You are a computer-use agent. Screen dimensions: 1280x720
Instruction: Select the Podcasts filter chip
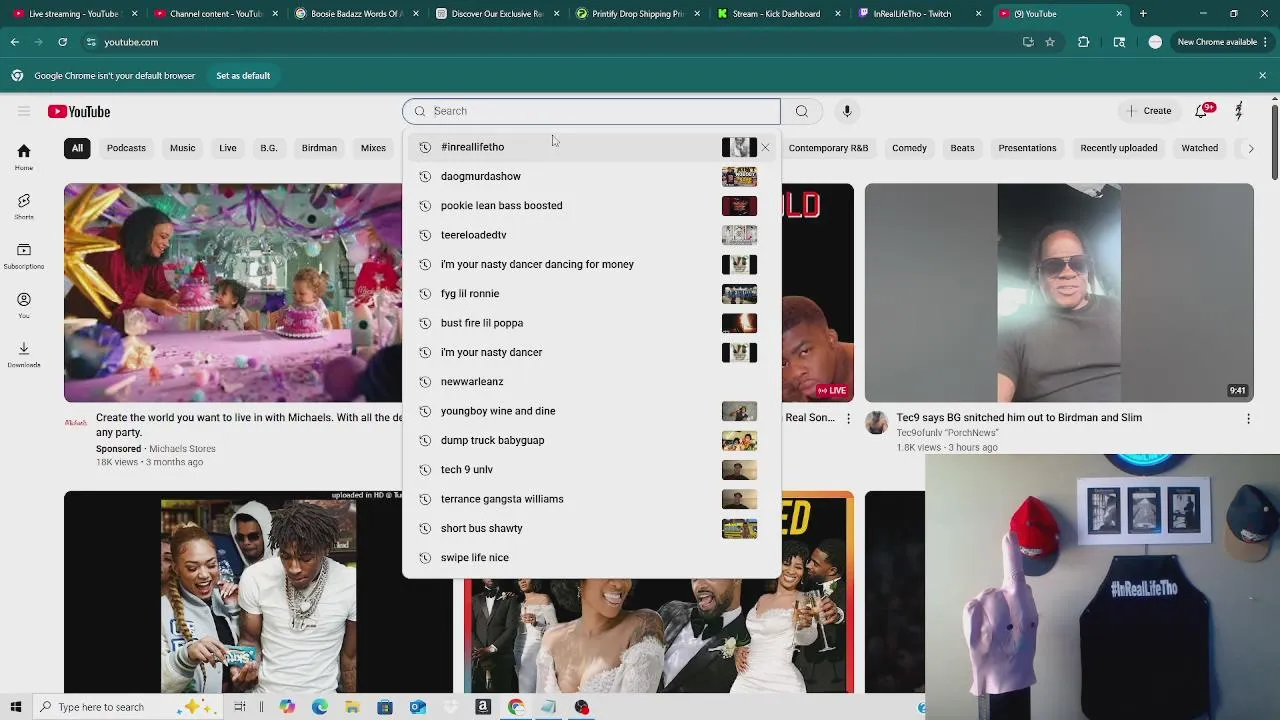pyautogui.click(x=126, y=148)
